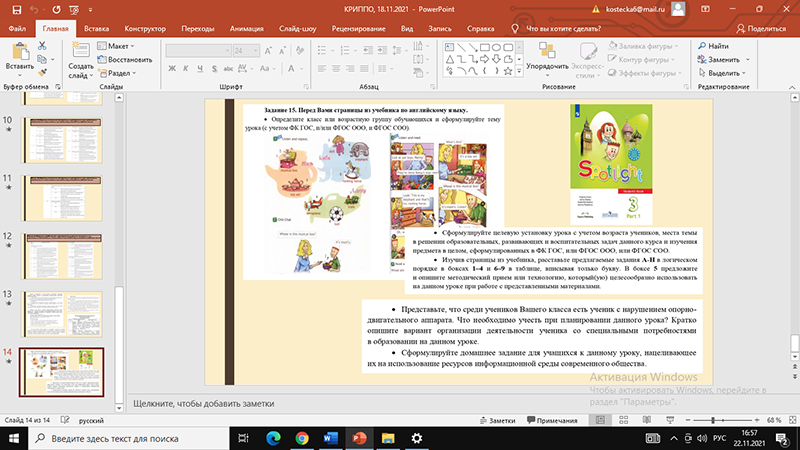Cut the selection with the scissors icon
This screenshot has height=450, width=800.
coord(42,46)
